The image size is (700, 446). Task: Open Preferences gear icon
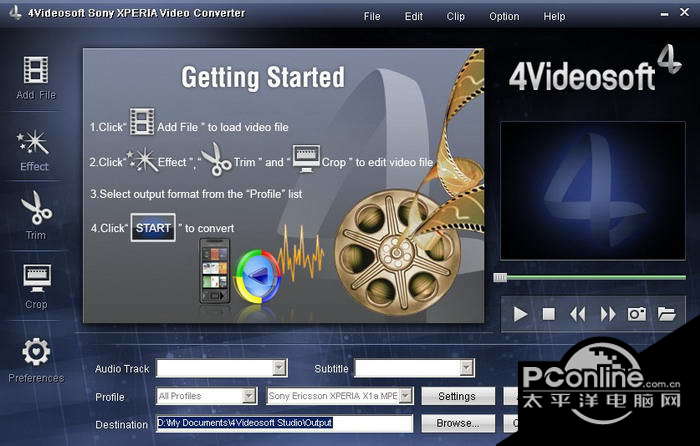click(36, 352)
